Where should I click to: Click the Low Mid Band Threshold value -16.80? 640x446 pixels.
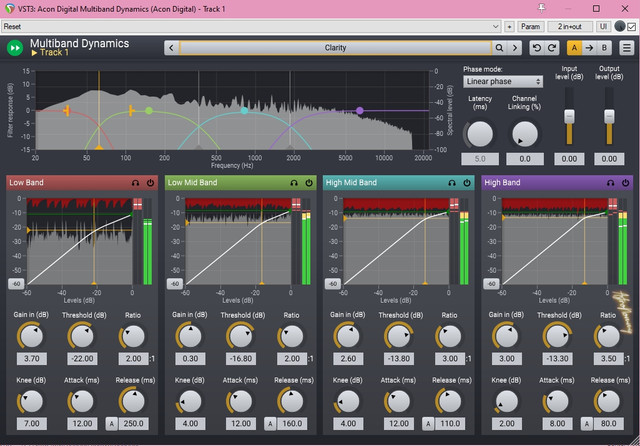pyautogui.click(x=241, y=359)
